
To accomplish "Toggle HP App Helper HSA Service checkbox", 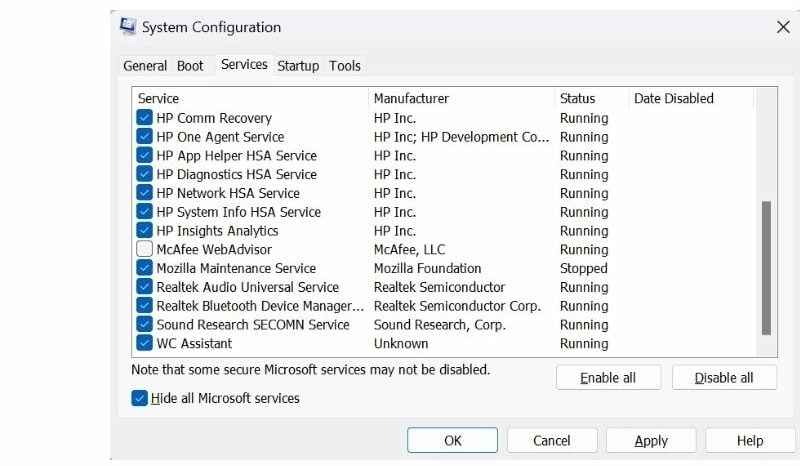I will (x=144, y=156).
